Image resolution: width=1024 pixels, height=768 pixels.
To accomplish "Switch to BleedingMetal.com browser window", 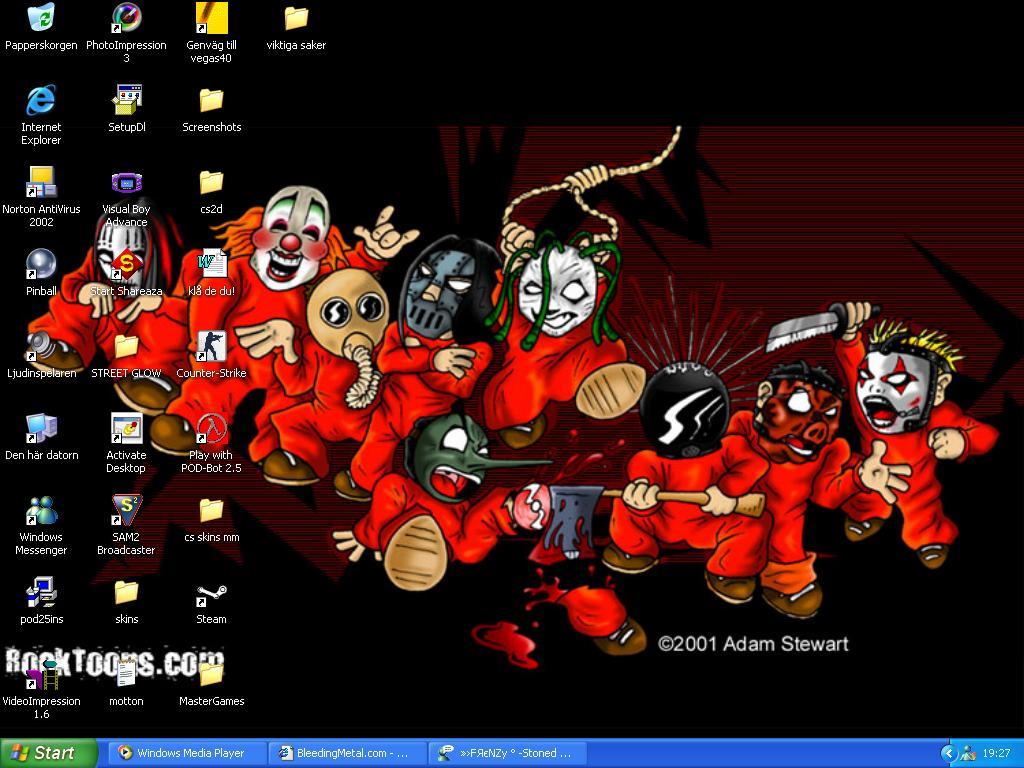I will (347, 753).
